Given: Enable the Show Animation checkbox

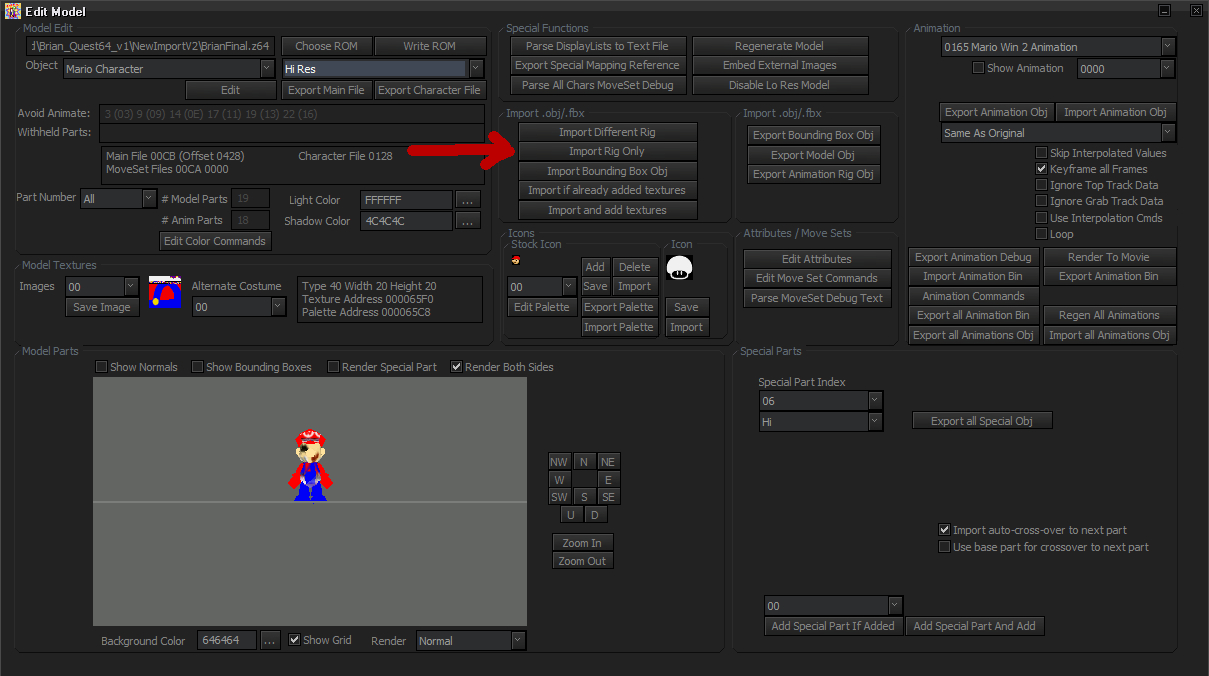Looking at the screenshot, I should (x=979, y=68).
